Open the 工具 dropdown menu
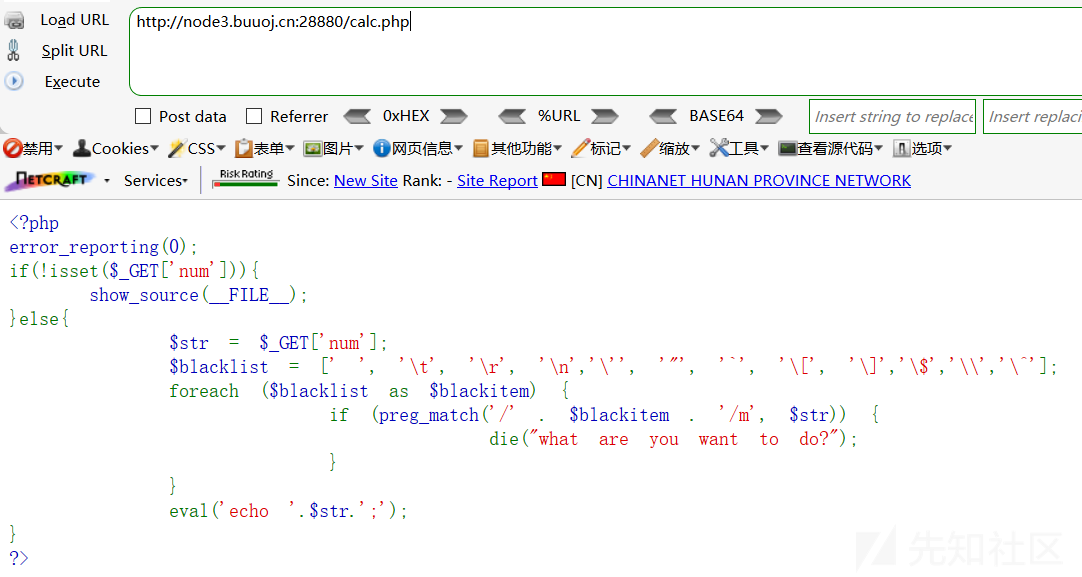 coord(765,148)
